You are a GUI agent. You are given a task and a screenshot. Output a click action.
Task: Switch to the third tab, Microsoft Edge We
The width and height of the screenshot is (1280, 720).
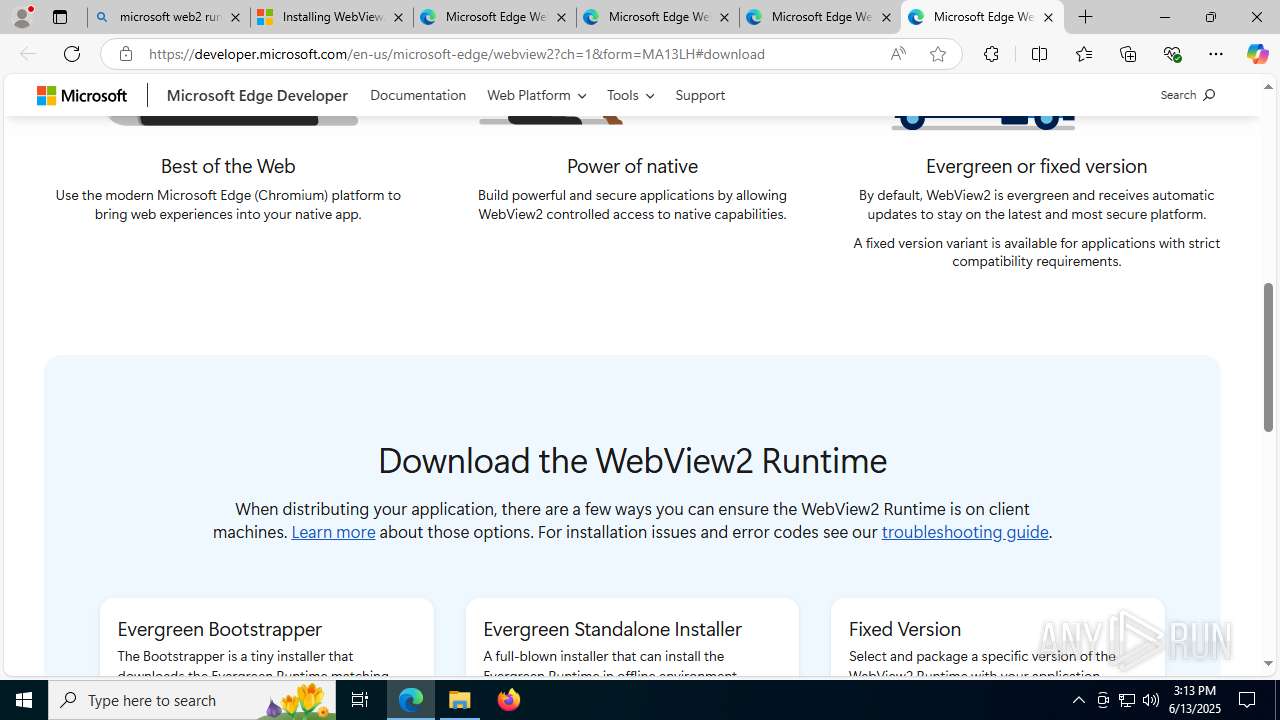pos(495,17)
